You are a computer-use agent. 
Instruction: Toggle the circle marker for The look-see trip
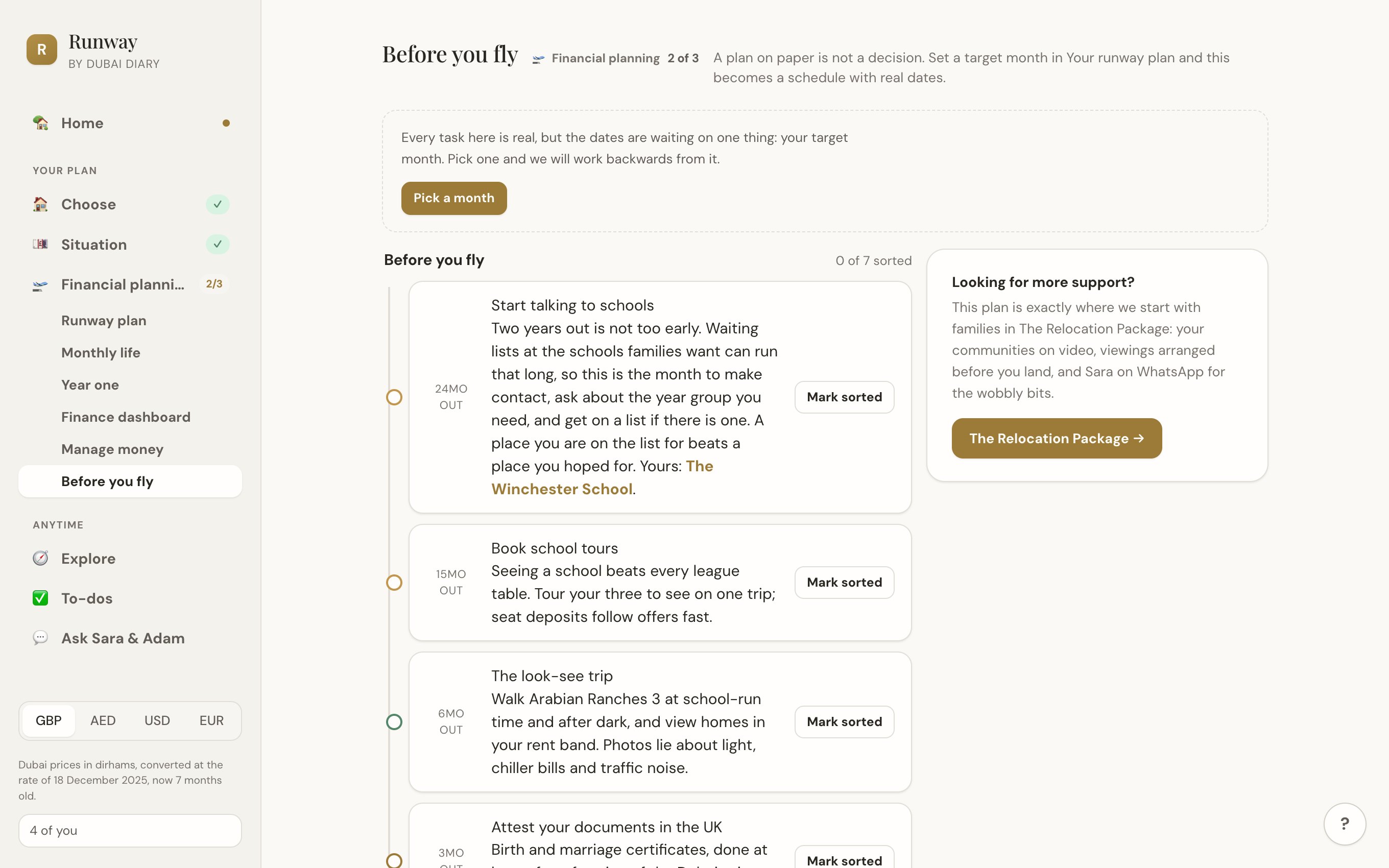[x=394, y=721]
